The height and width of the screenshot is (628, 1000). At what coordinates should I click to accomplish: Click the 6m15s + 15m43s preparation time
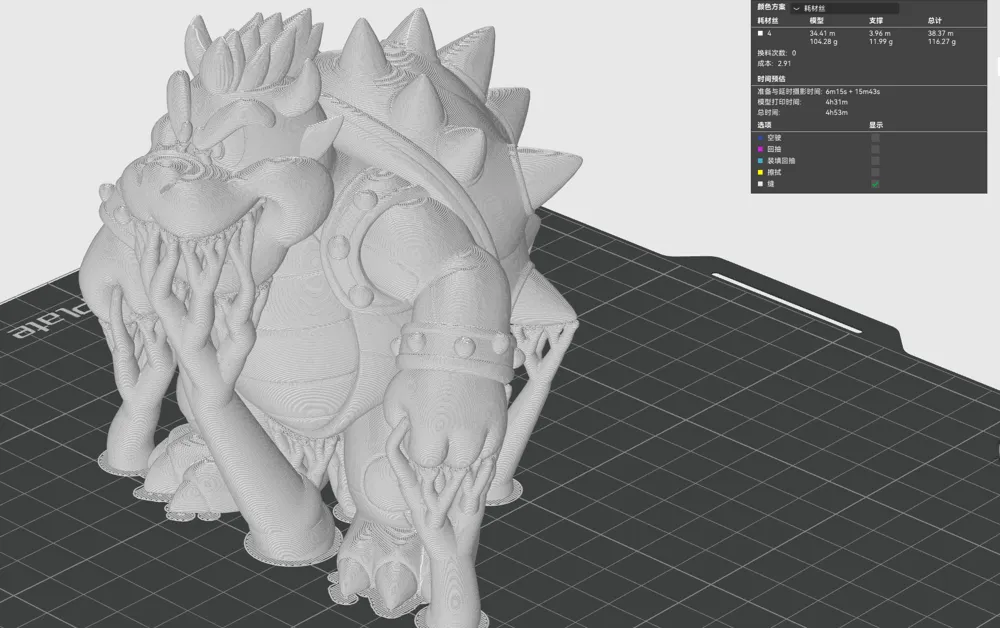(x=853, y=92)
